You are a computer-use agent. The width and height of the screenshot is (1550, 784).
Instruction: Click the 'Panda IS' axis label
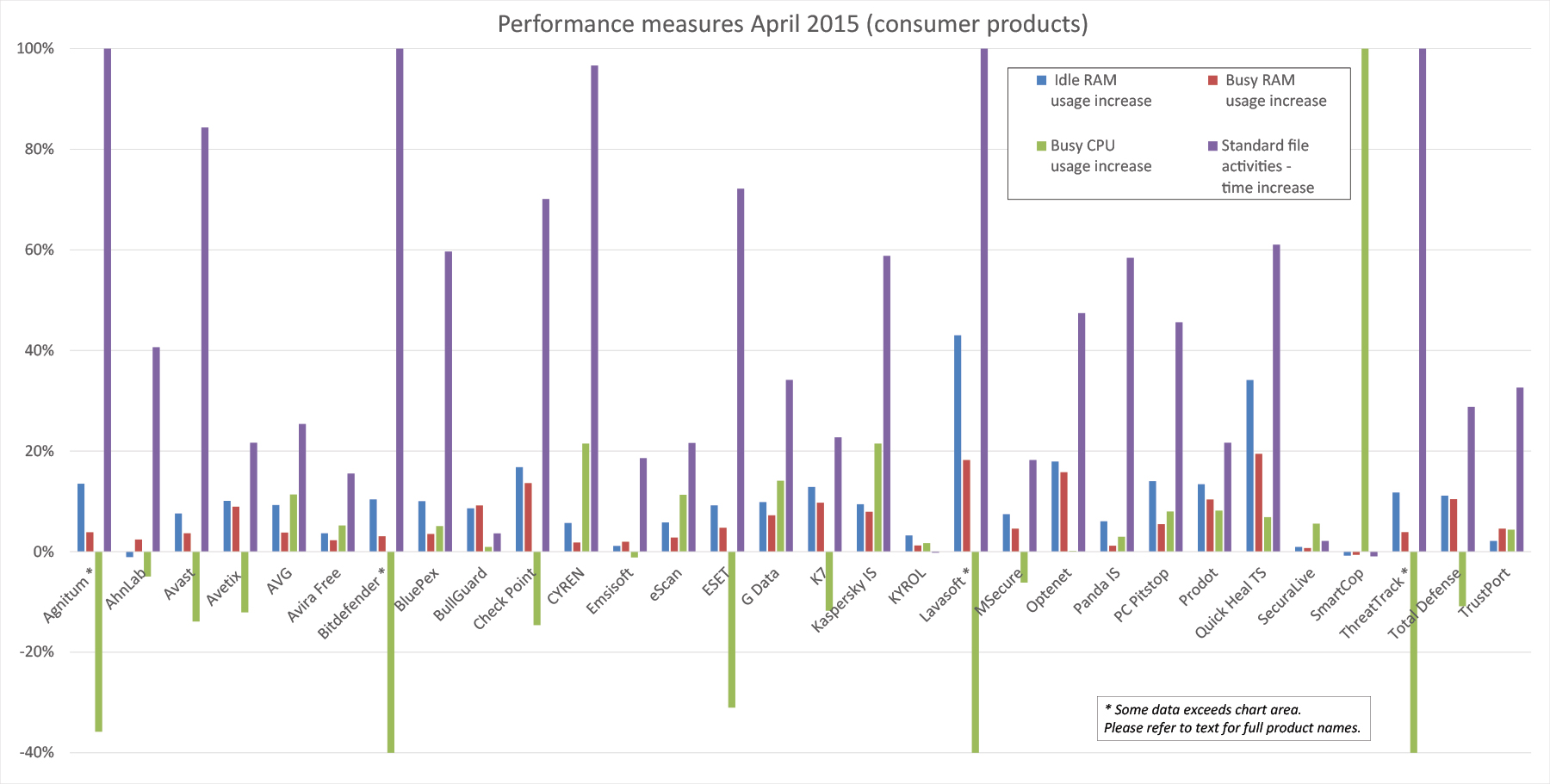click(1096, 591)
